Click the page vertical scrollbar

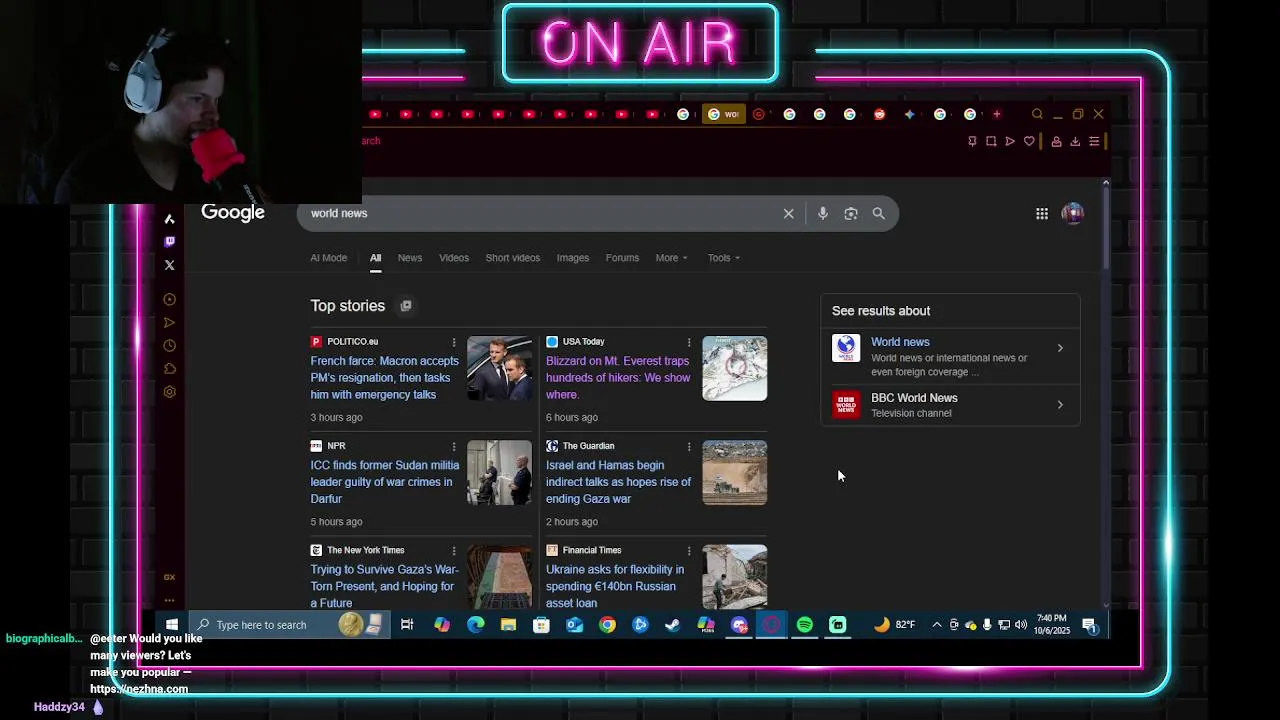point(1105,225)
